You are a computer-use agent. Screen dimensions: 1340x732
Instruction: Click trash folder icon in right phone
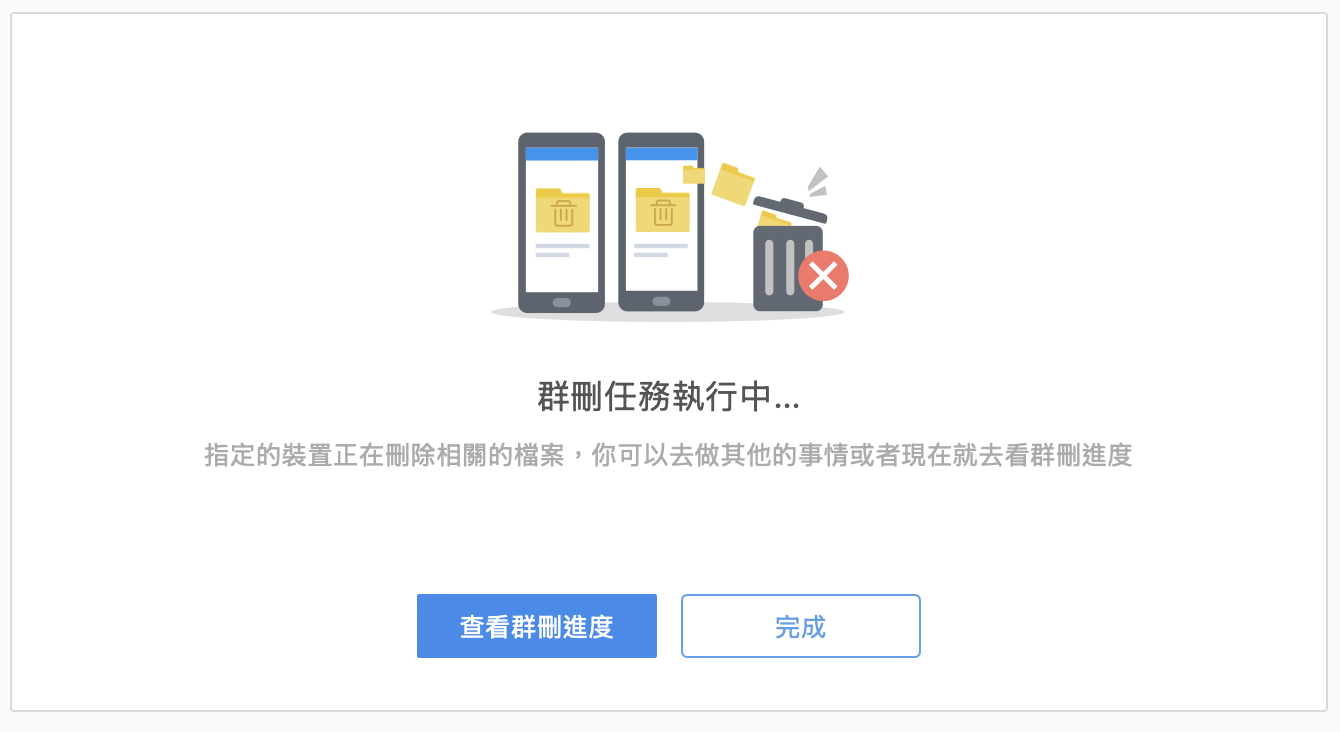pyautogui.click(x=662, y=210)
